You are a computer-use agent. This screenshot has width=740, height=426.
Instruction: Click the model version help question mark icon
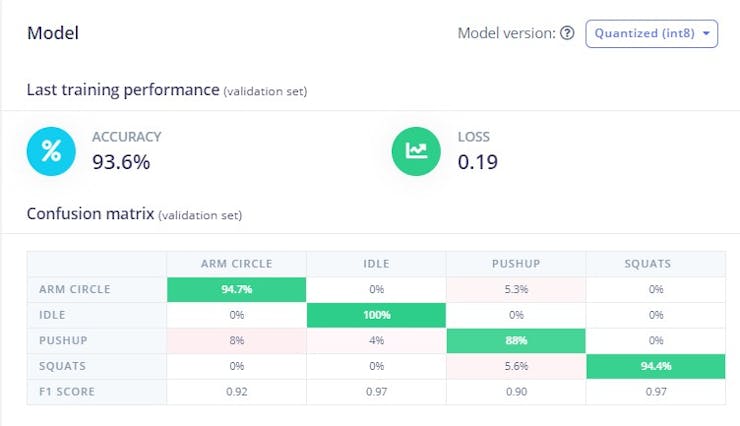click(567, 33)
